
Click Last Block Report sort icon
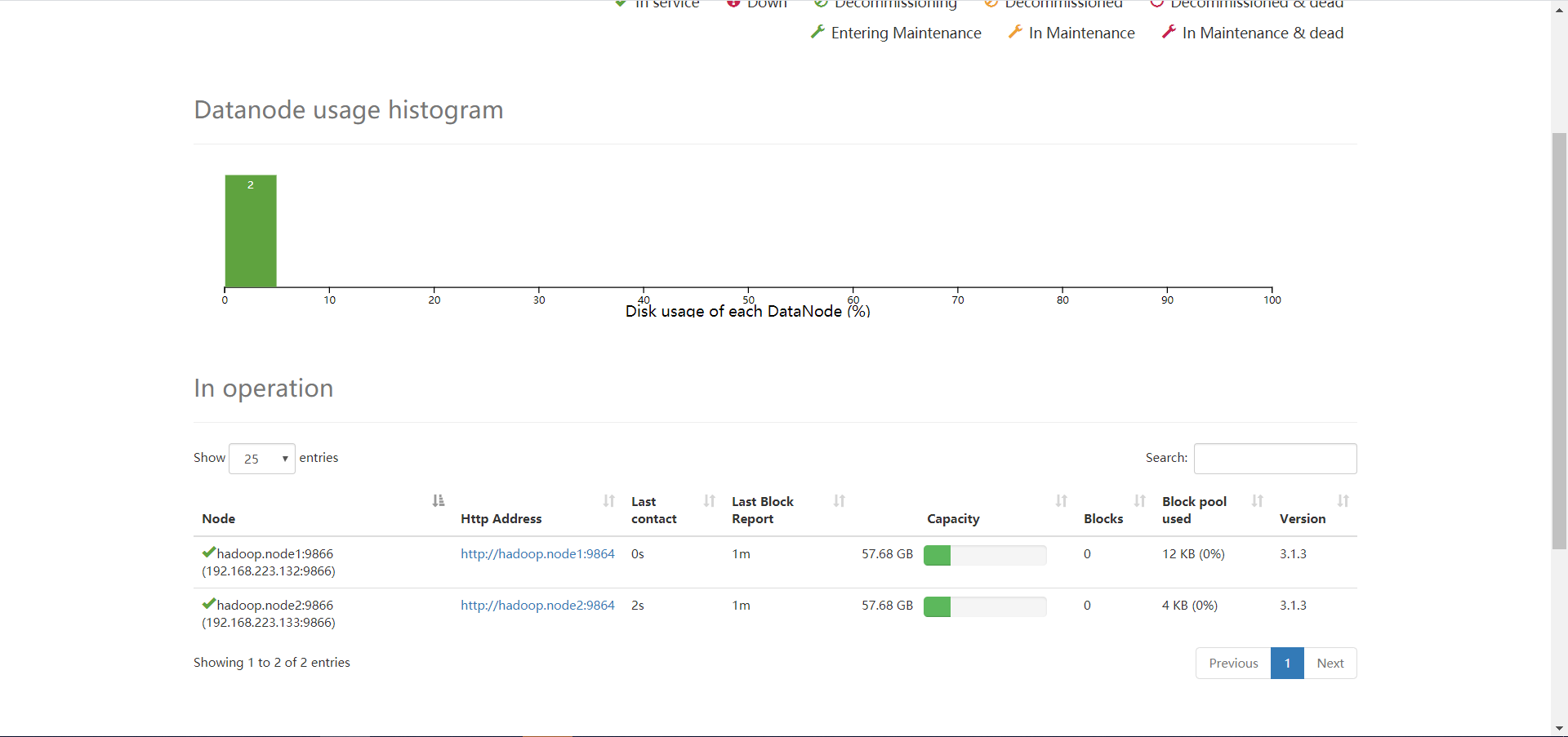coord(840,501)
